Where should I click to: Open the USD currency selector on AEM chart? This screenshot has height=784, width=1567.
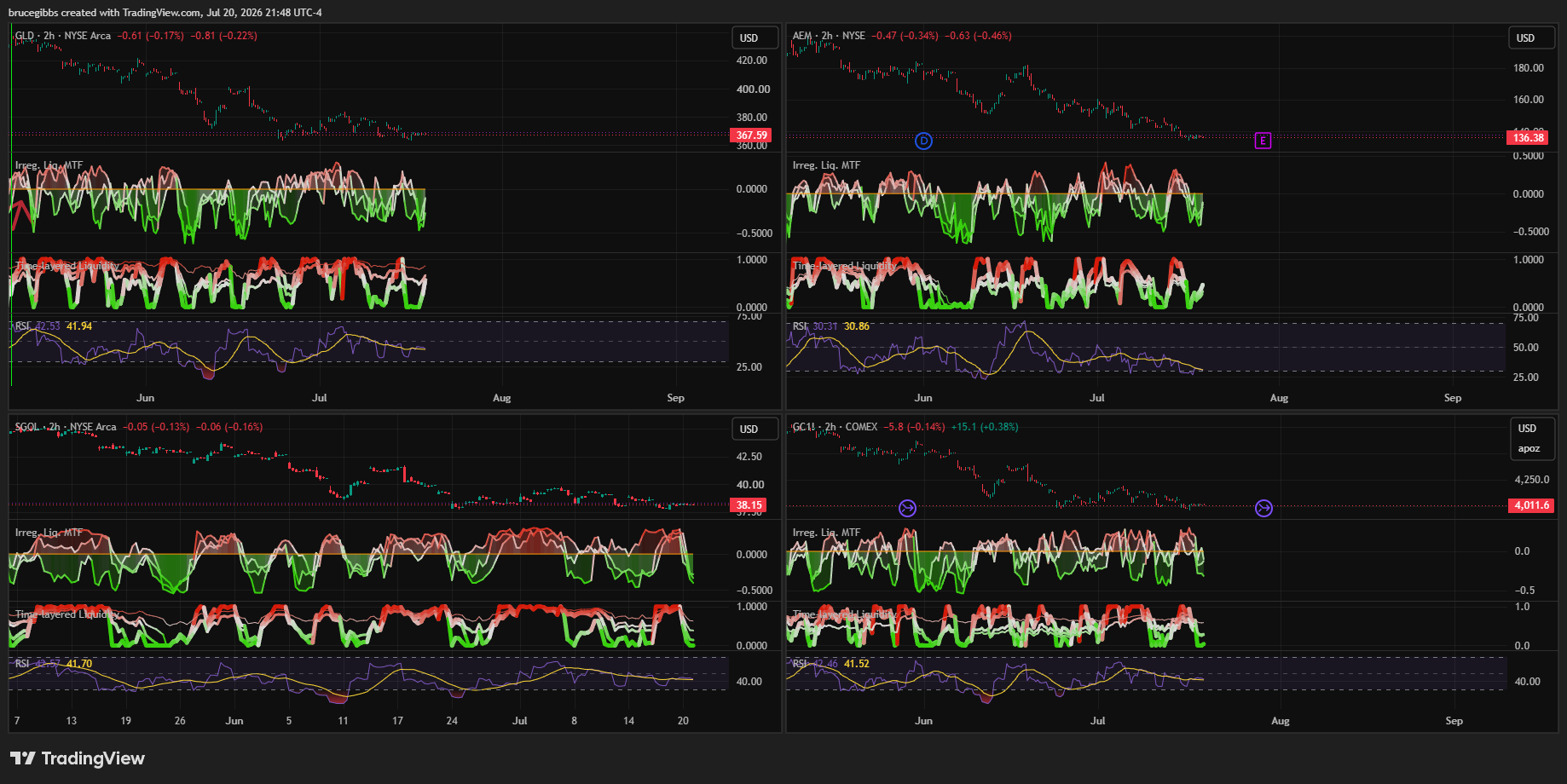point(1532,37)
